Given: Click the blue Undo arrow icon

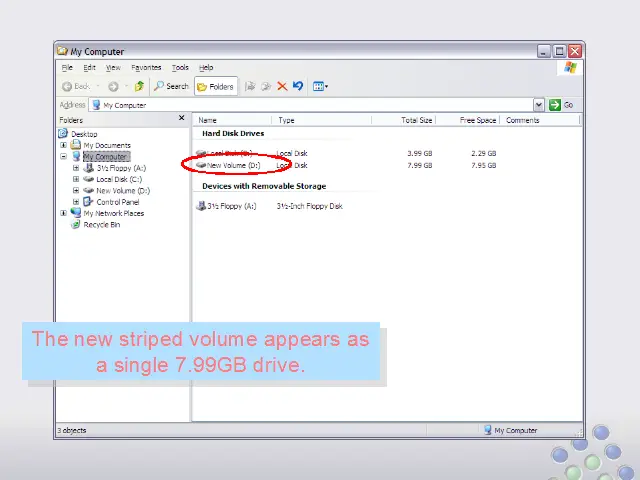Looking at the screenshot, I should click(x=298, y=86).
